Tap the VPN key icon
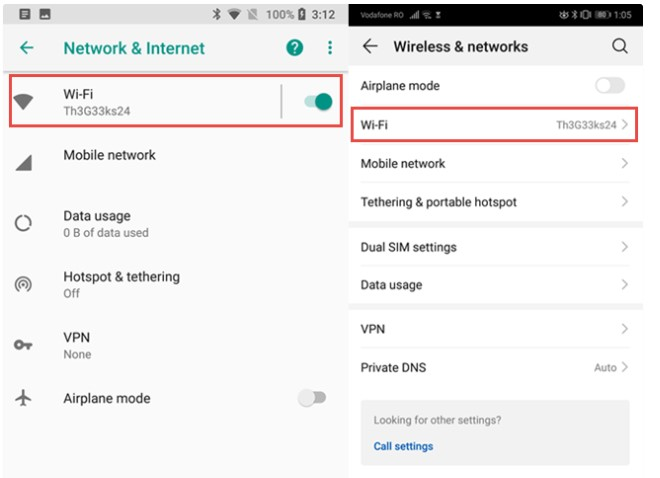This screenshot has width=660, height=478. (23, 345)
